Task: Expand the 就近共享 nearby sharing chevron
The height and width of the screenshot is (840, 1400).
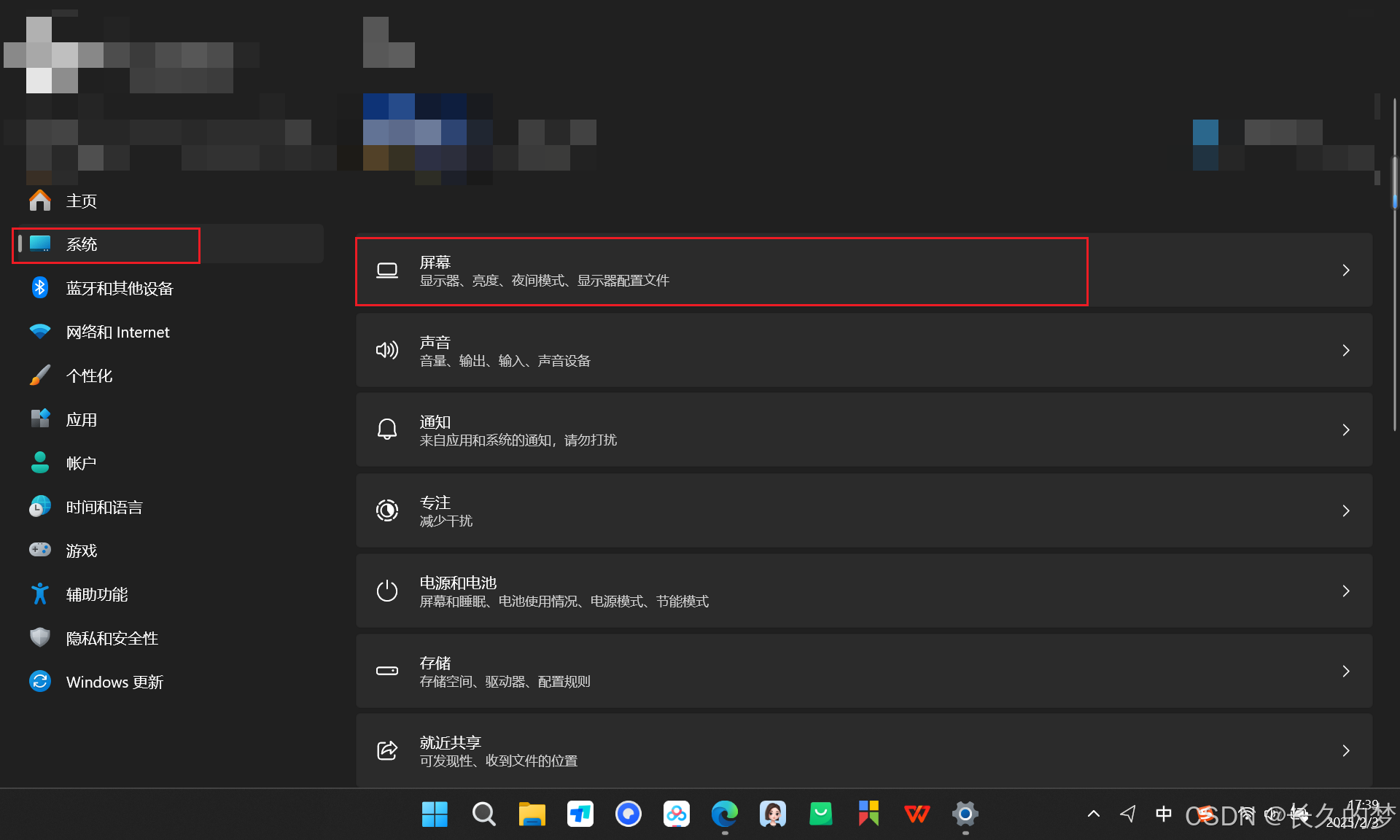Action: pos(1346,751)
